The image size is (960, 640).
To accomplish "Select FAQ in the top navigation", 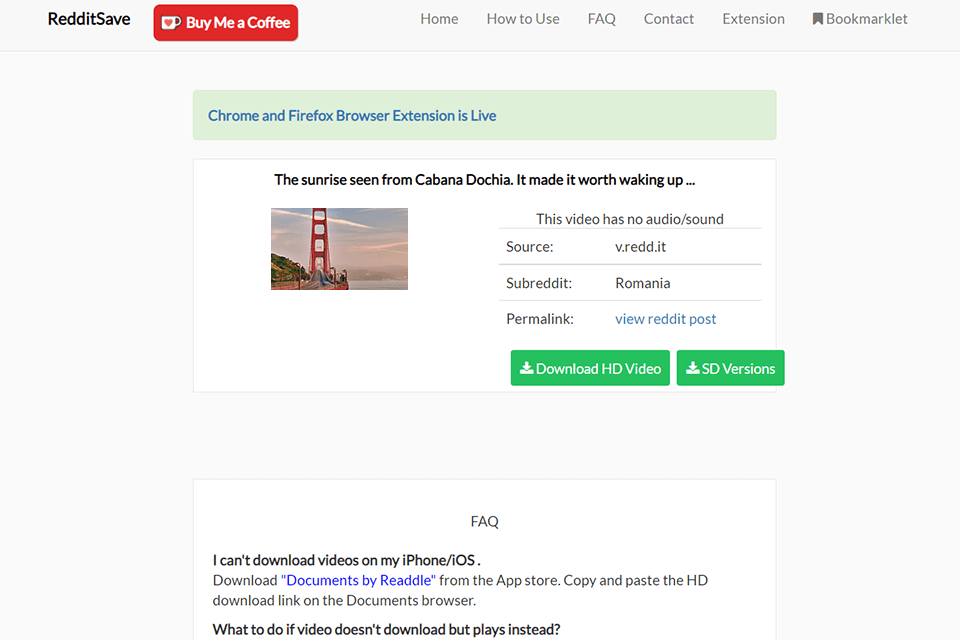I will pyautogui.click(x=602, y=19).
